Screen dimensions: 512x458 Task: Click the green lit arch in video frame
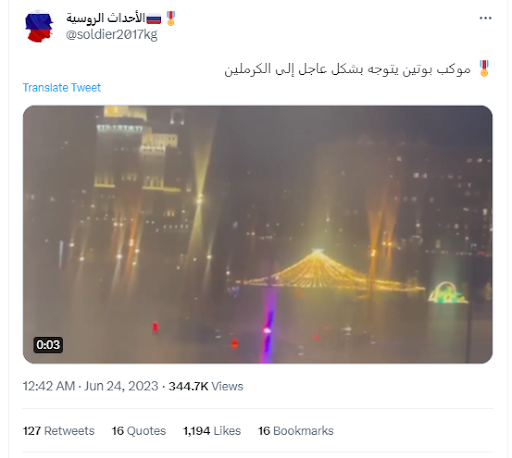click(x=448, y=293)
